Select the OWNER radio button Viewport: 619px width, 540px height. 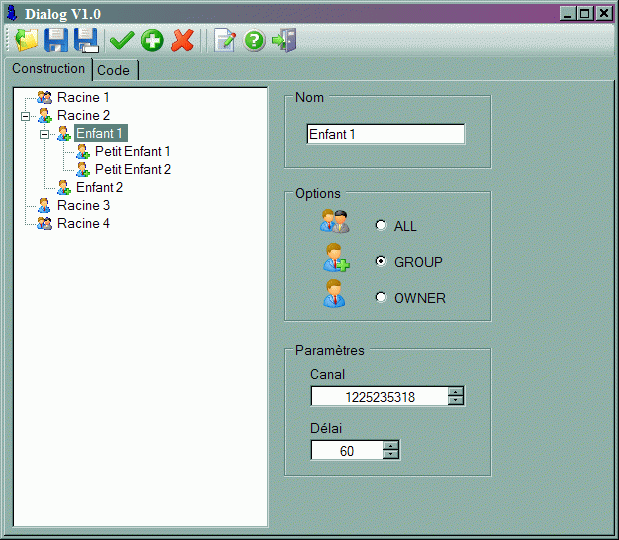[x=381, y=297]
